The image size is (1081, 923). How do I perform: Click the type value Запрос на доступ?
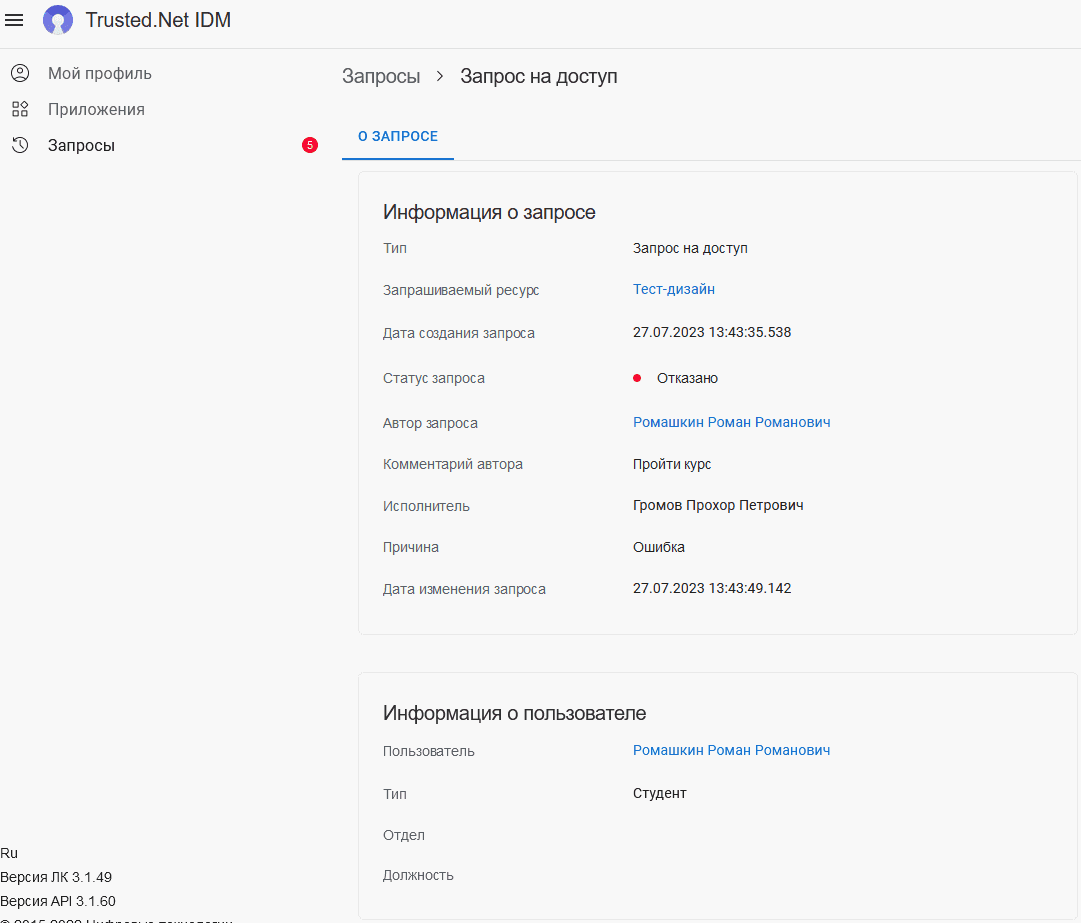click(690, 248)
